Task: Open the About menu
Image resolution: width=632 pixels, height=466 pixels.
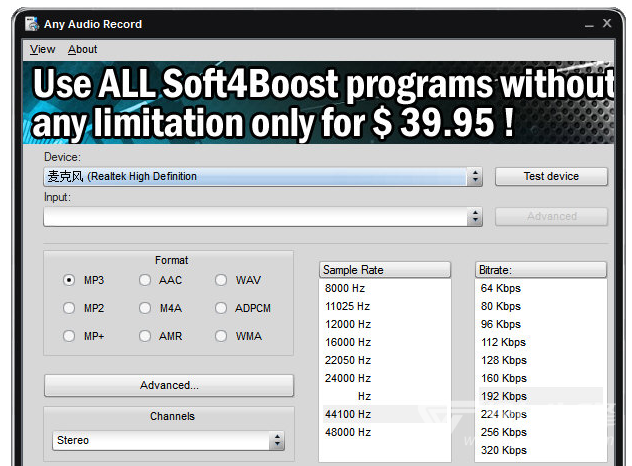Action: coord(83,49)
